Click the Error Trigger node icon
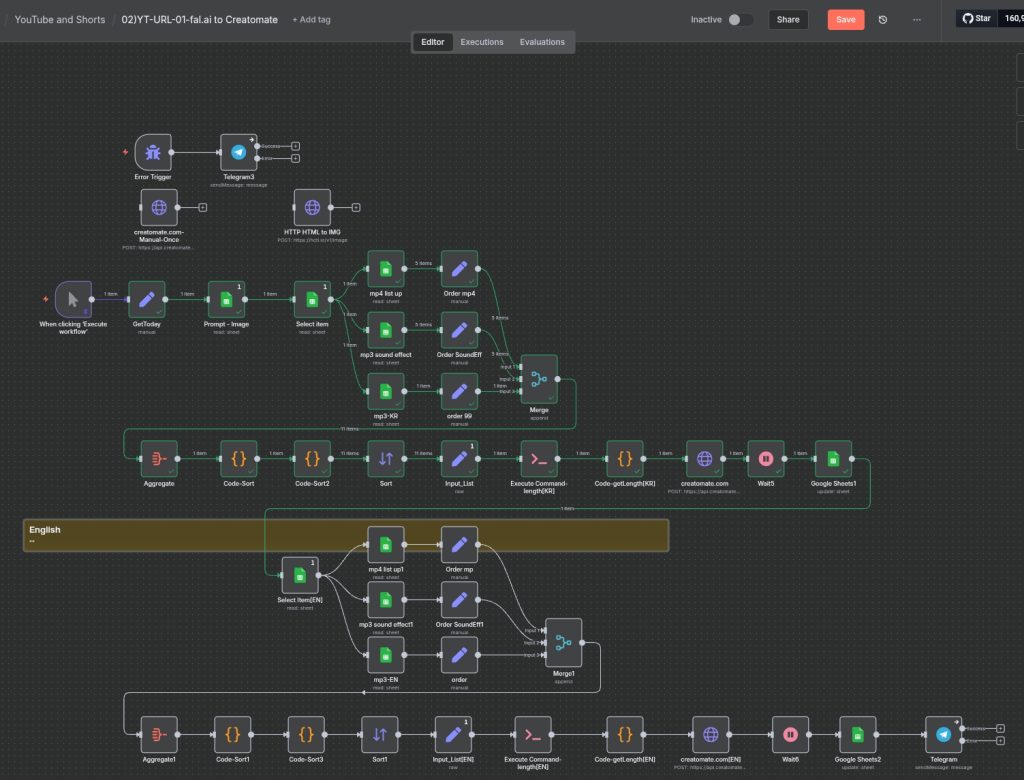The height and width of the screenshot is (780, 1024). 153,153
